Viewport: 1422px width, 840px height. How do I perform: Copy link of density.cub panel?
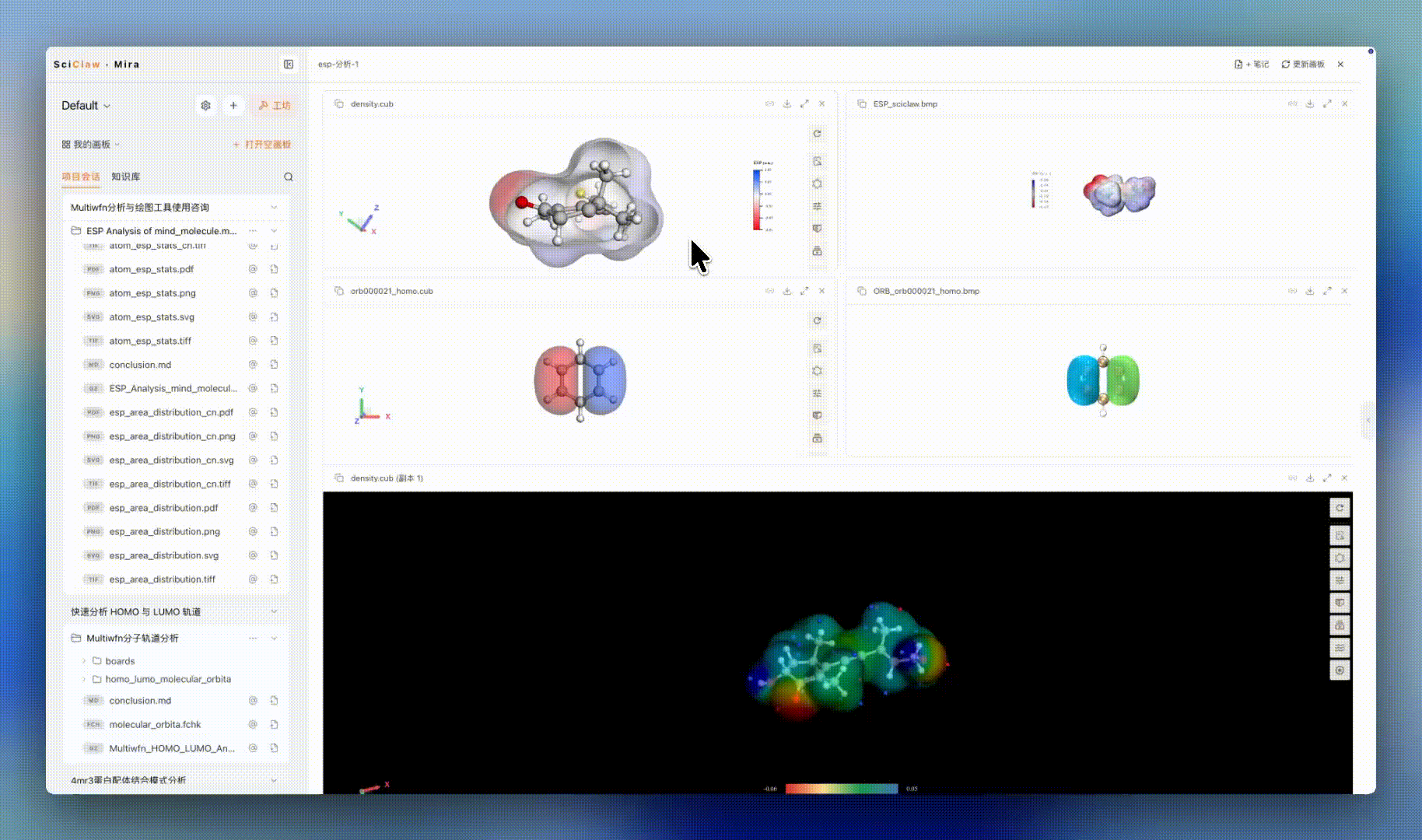click(x=769, y=104)
